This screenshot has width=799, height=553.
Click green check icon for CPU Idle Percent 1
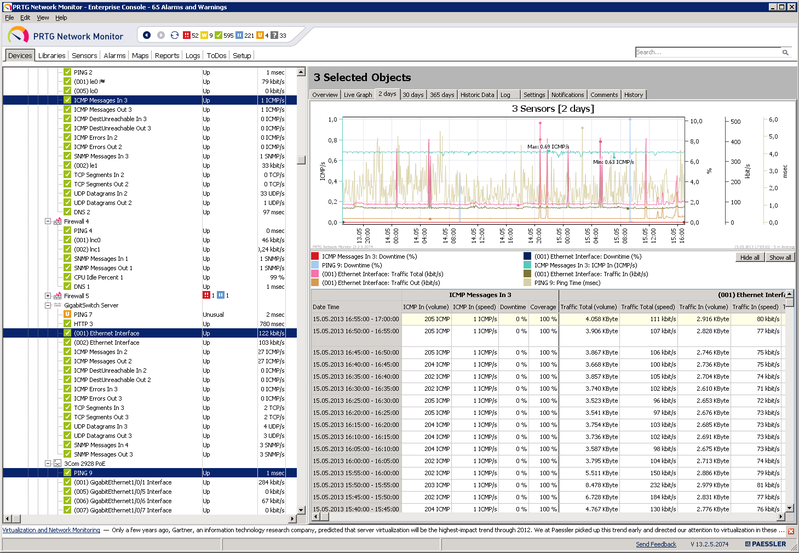(x=68, y=276)
